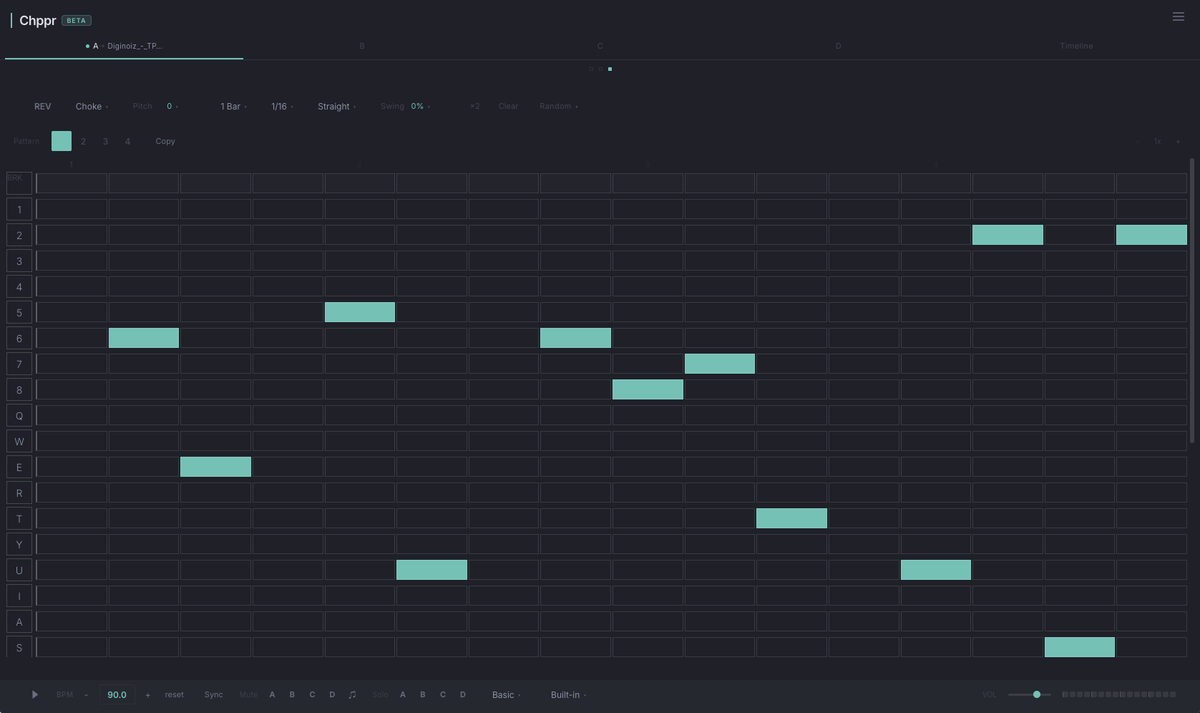Open the Pitch value dropdown

point(172,106)
